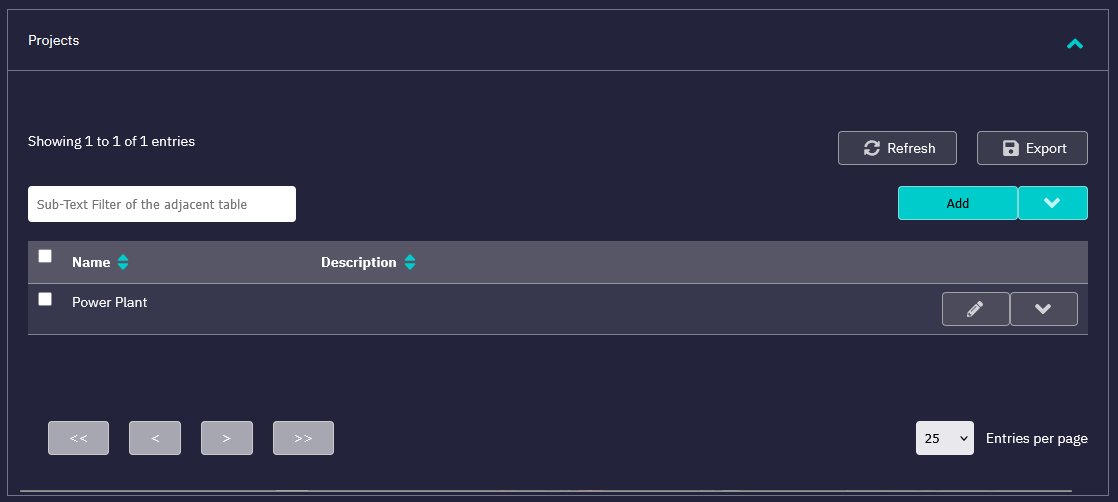Expand the Power Plant row actions dropdown
The height and width of the screenshot is (502, 1118).
click(1043, 309)
